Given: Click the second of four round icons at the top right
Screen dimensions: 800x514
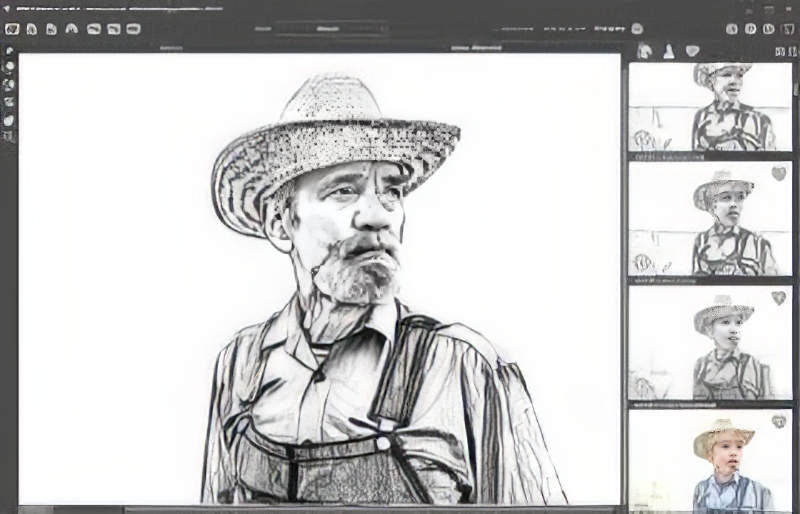Looking at the screenshot, I should tap(750, 29).
